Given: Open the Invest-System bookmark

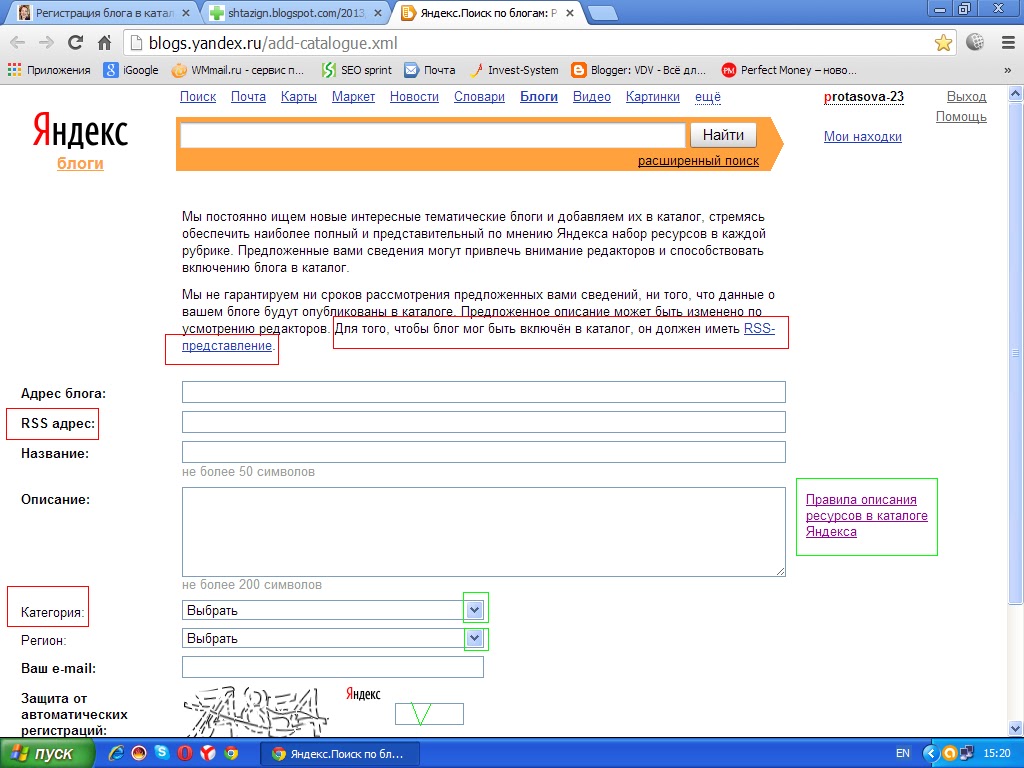Looking at the screenshot, I should click(514, 70).
